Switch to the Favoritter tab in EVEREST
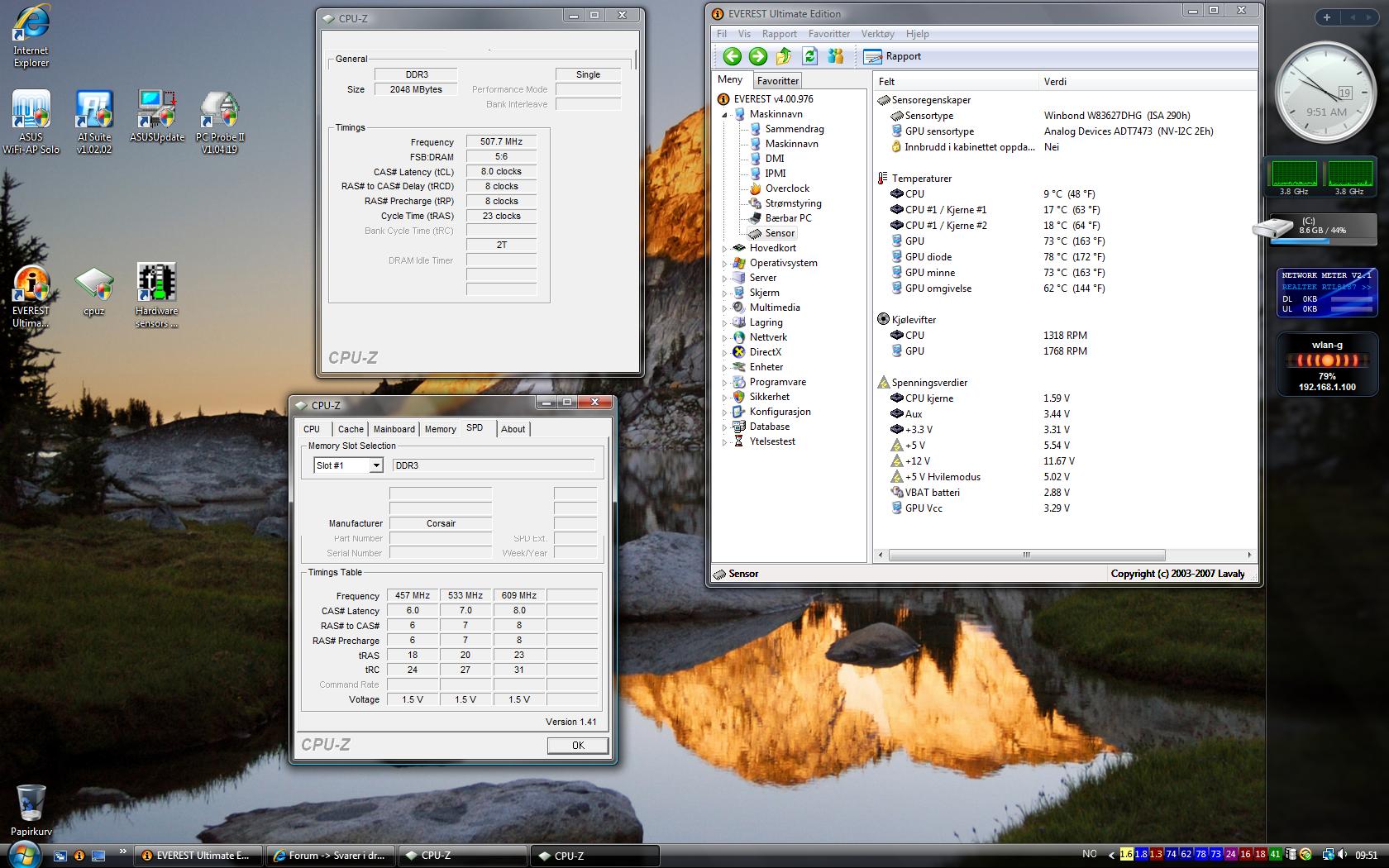This screenshot has width=1389, height=868. [778, 81]
